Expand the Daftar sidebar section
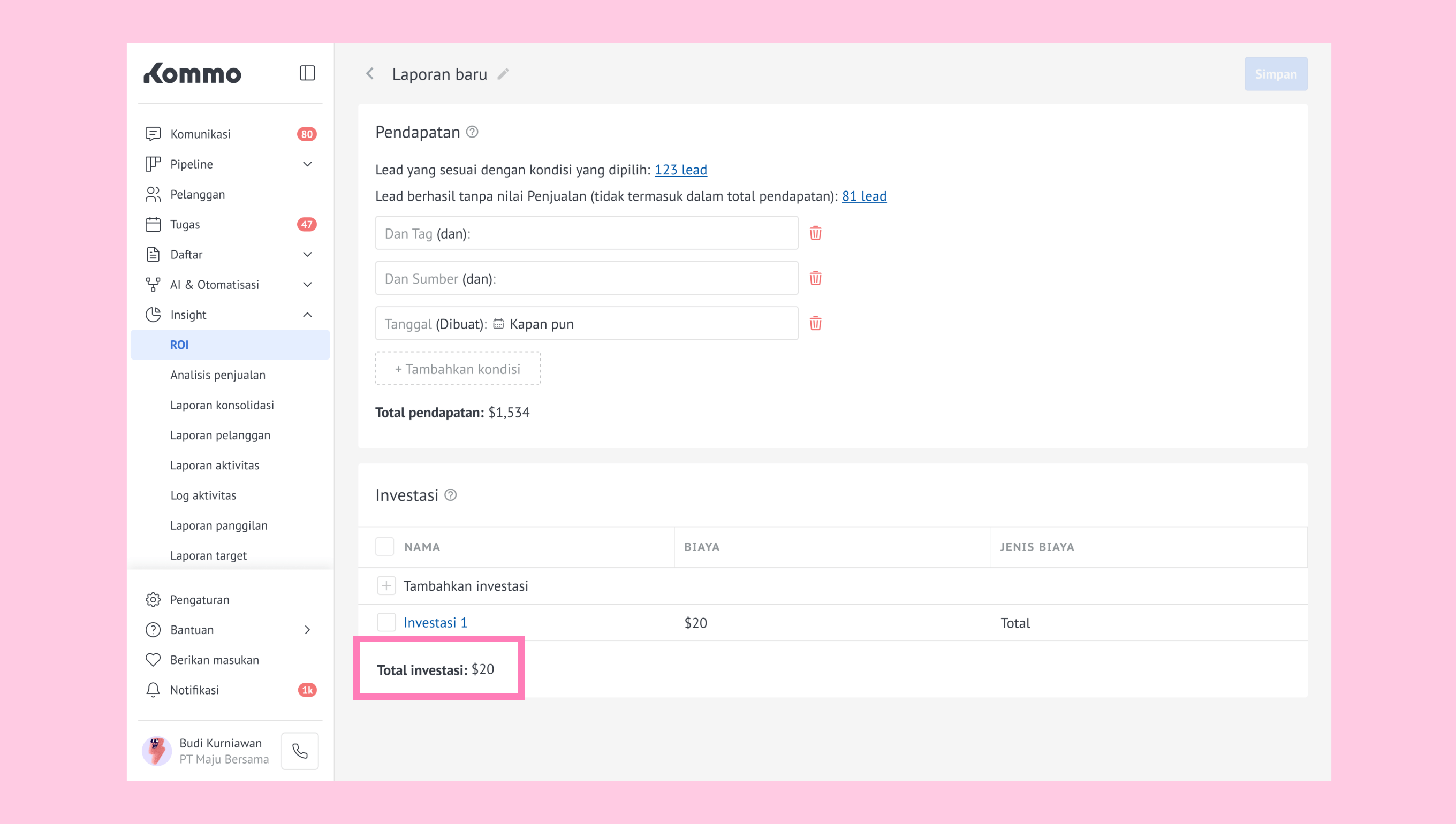The height and width of the screenshot is (824, 1456). [307, 255]
